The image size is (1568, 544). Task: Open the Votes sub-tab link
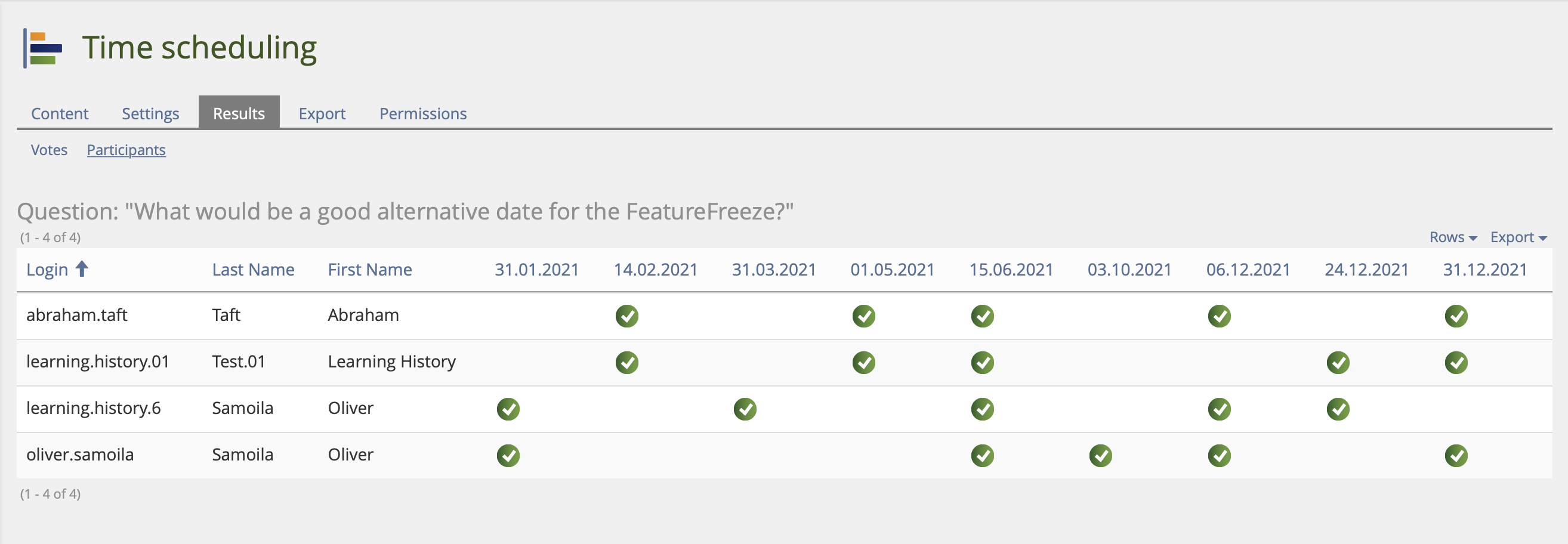49,150
